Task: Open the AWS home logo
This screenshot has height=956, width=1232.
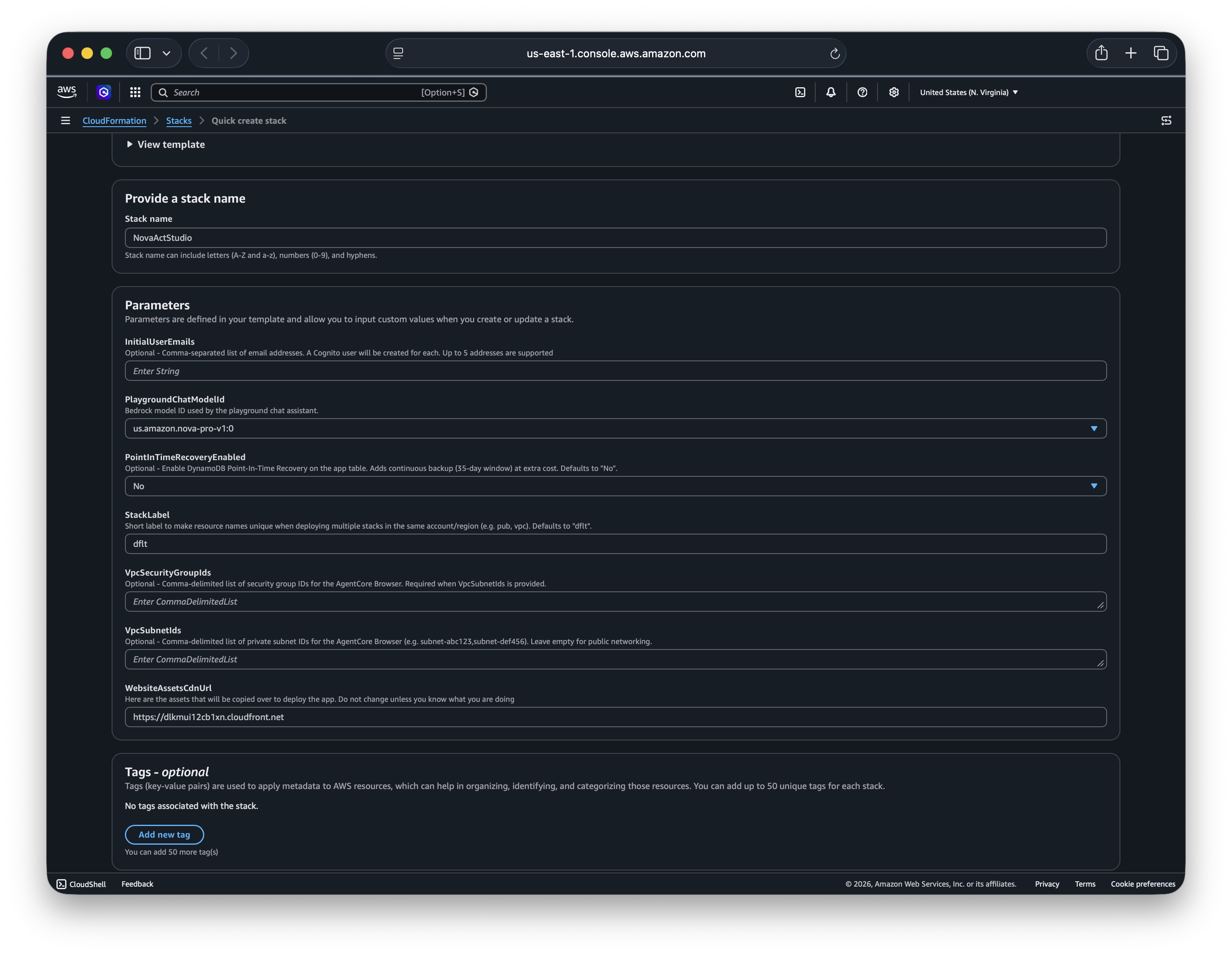Action: click(x=66, y=92)
